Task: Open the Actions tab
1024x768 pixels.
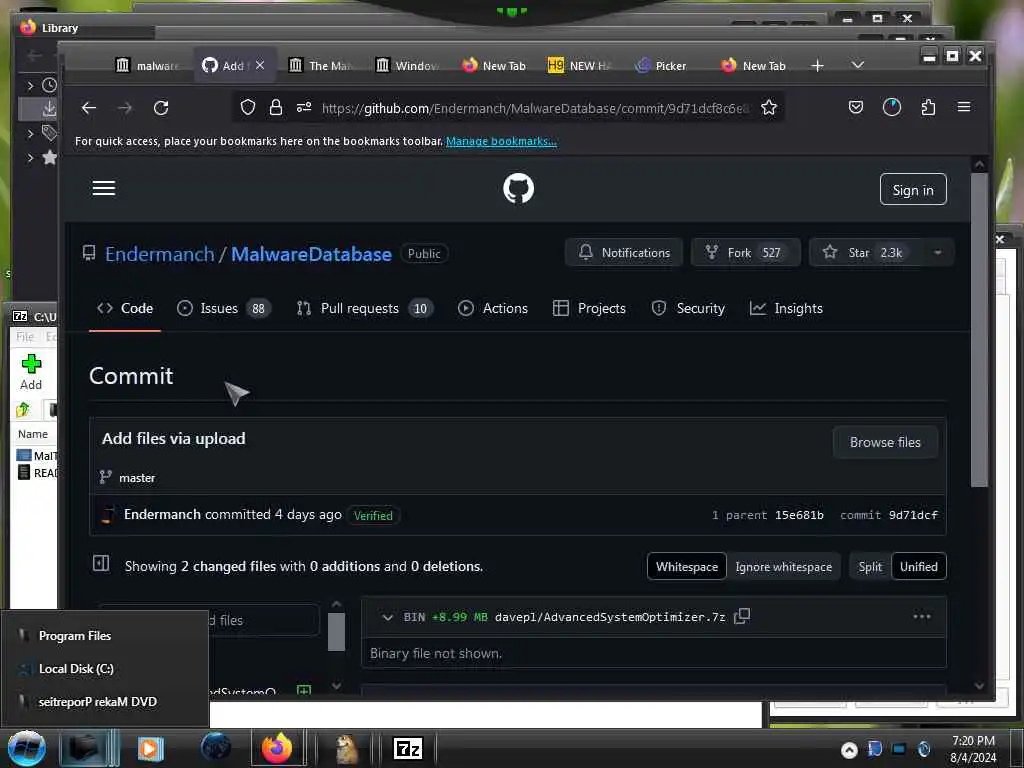Action: (493, 308)
